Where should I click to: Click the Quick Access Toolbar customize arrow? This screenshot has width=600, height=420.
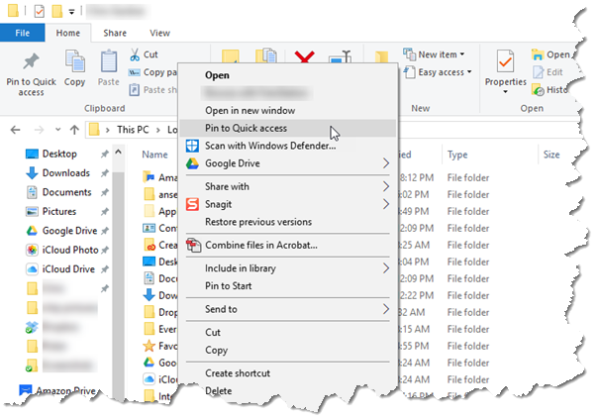72,12
